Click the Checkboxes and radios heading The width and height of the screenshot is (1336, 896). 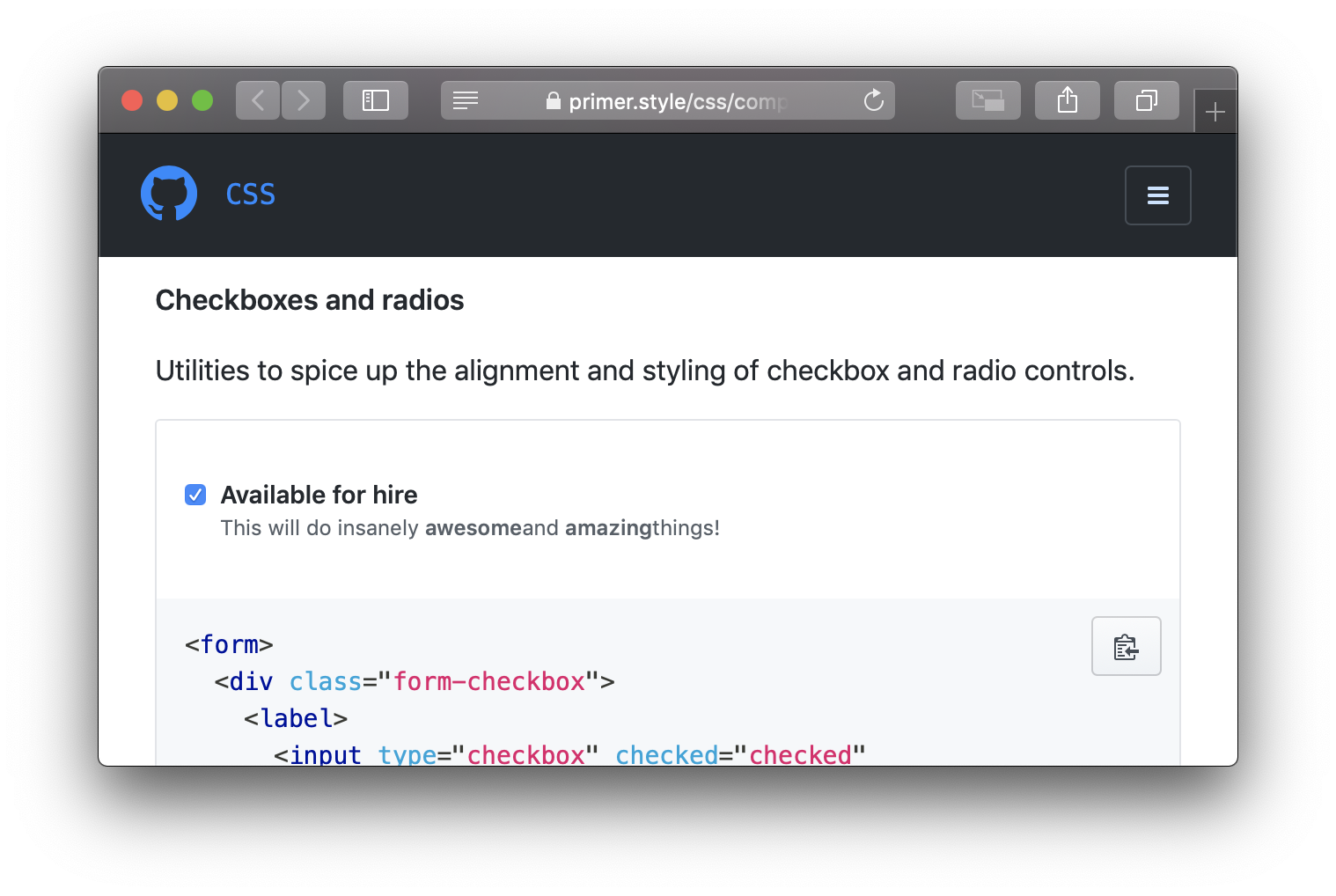coord(310,300)
